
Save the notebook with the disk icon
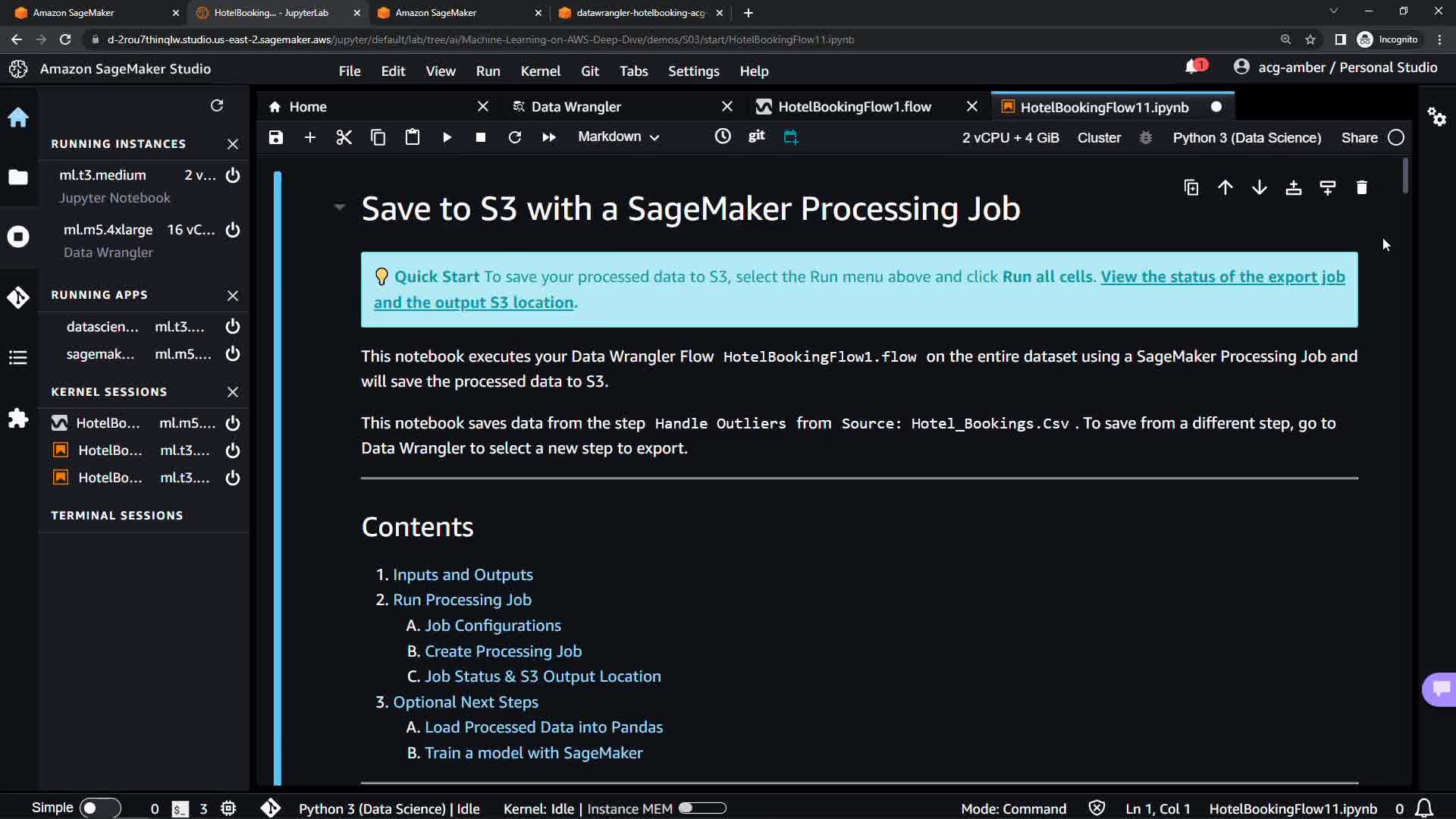point(276,137)
